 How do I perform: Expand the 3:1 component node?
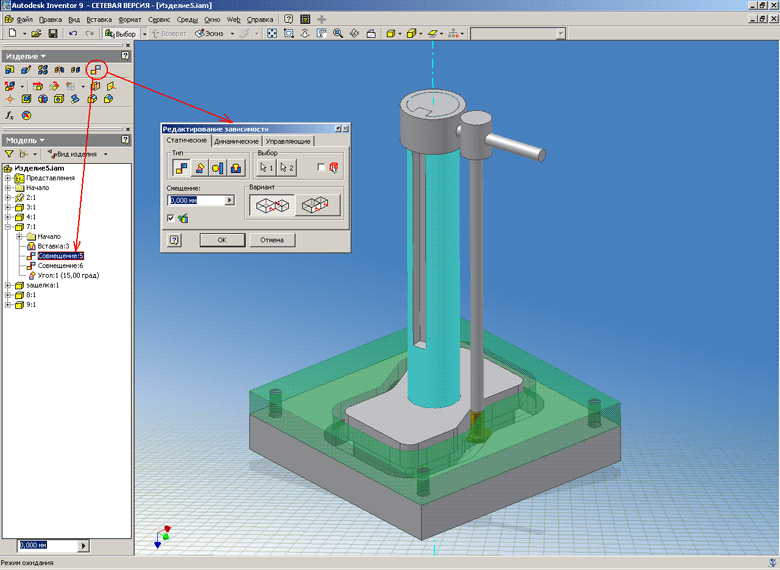pos(7,207)
